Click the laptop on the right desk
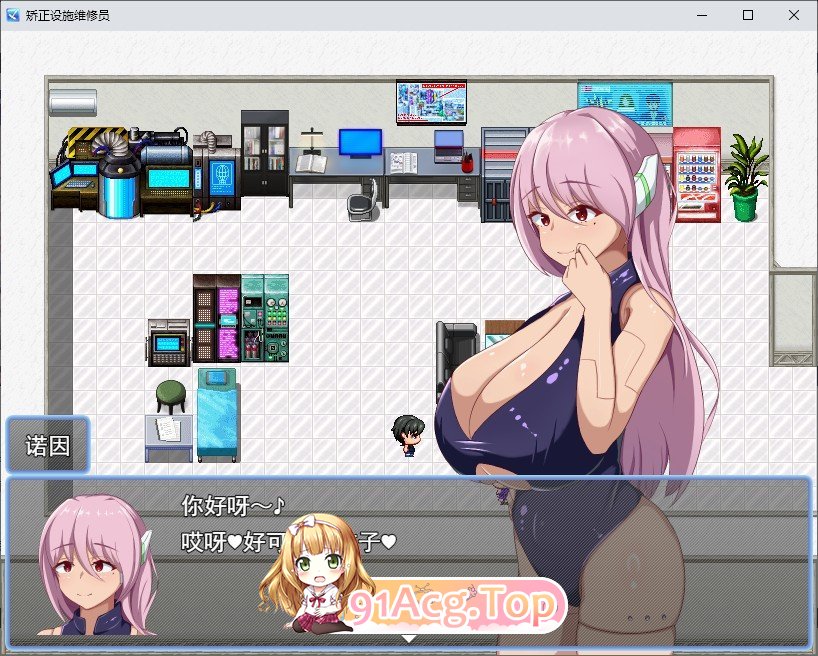Image resolution: width=818 pixels, height=656 pixels. pos(449,146)
